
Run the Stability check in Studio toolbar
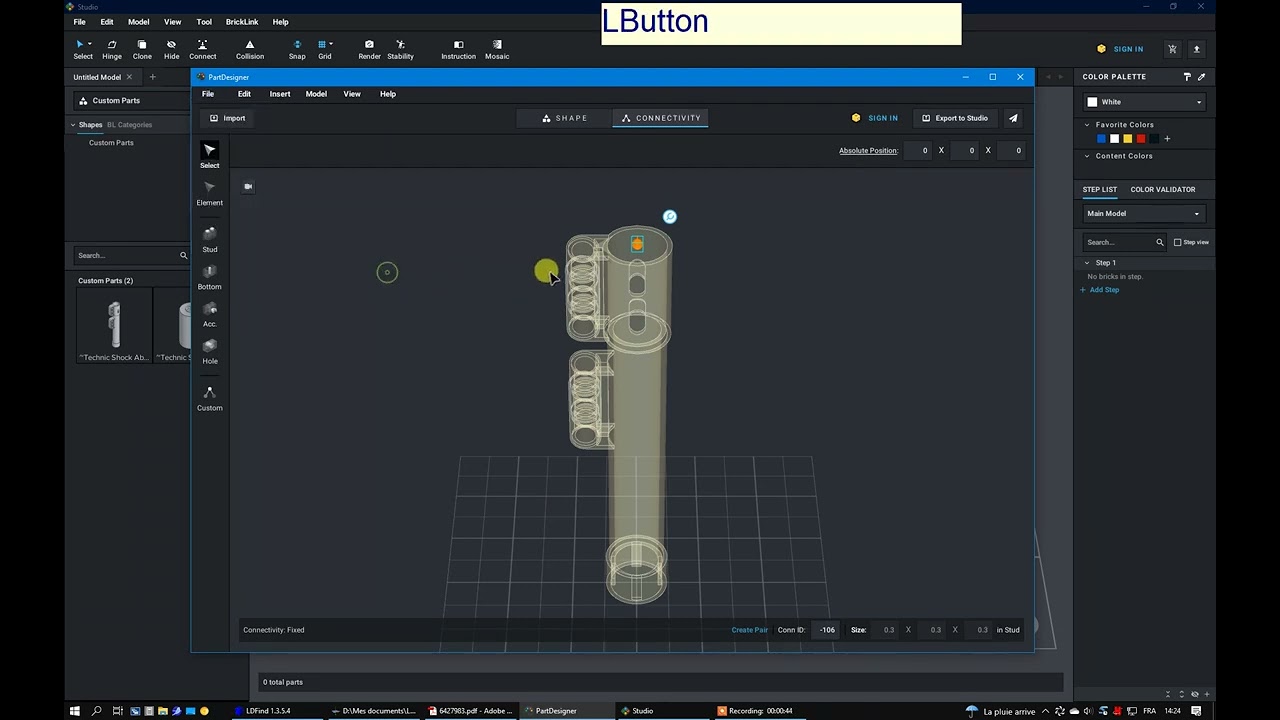400,49
